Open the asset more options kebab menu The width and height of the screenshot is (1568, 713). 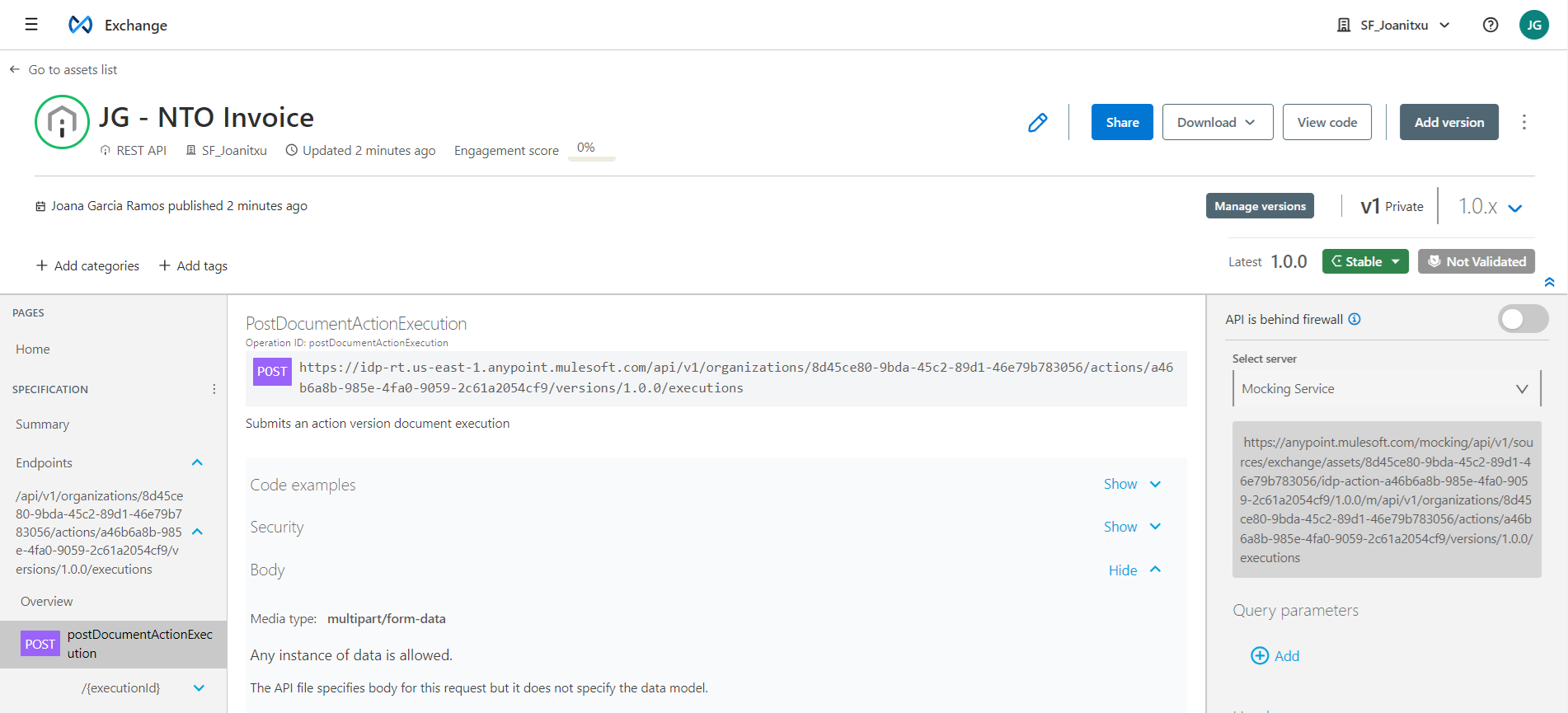point(1524,122)
